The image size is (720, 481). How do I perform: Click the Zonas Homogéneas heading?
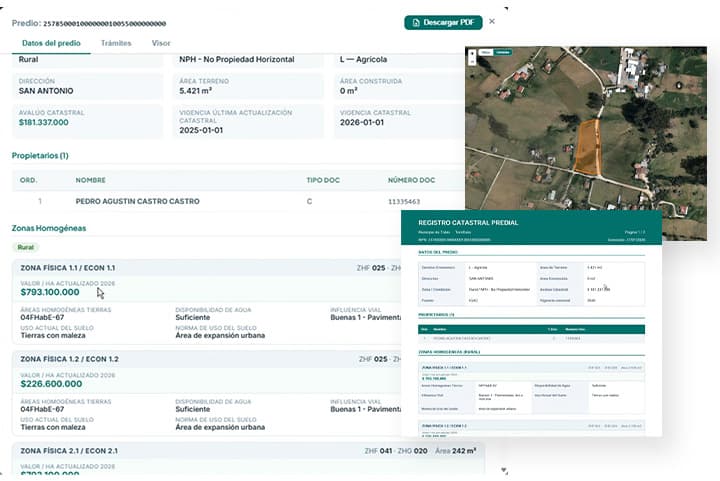click(x=49, y=228)
